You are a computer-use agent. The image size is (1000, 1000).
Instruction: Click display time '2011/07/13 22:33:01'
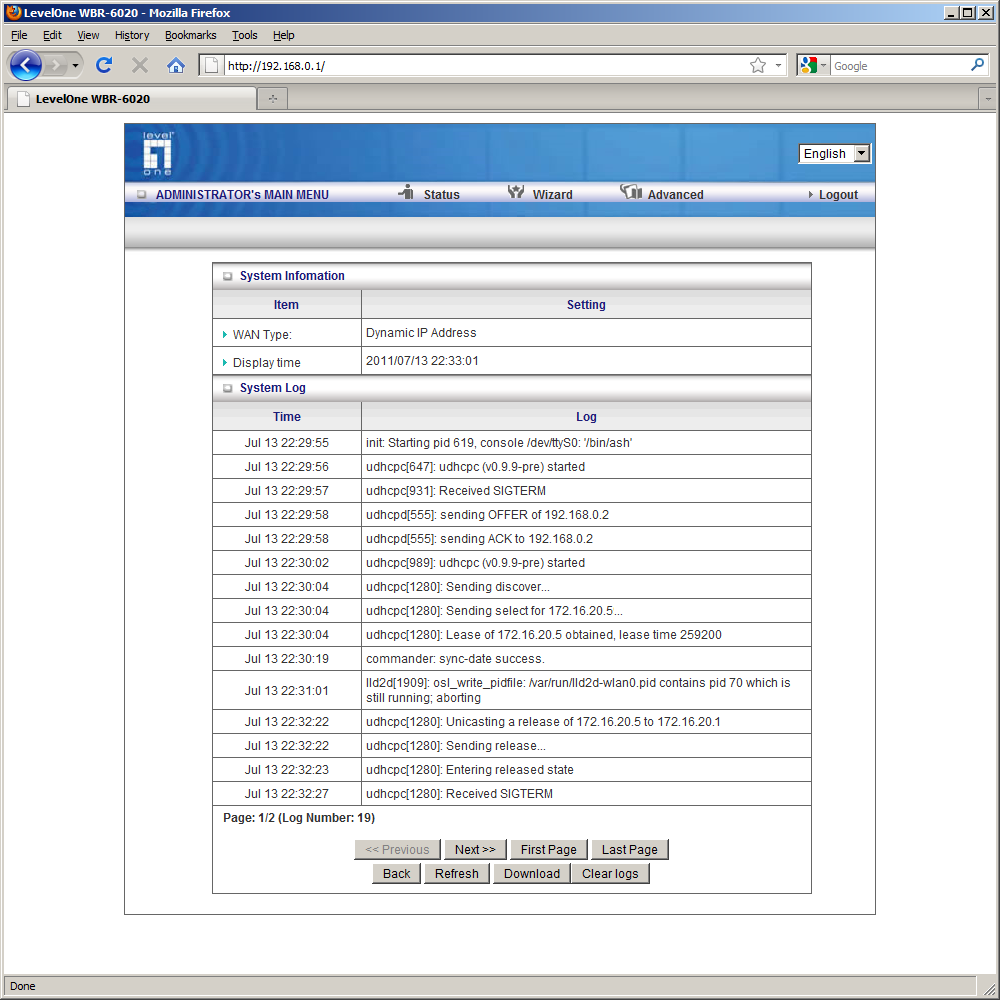click(422, 361)
